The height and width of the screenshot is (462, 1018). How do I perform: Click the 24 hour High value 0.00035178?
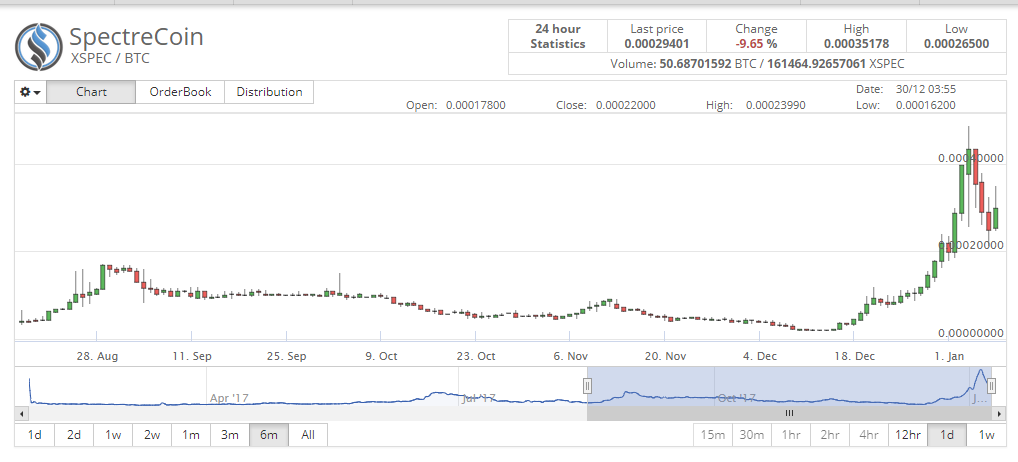click(856, 44)
